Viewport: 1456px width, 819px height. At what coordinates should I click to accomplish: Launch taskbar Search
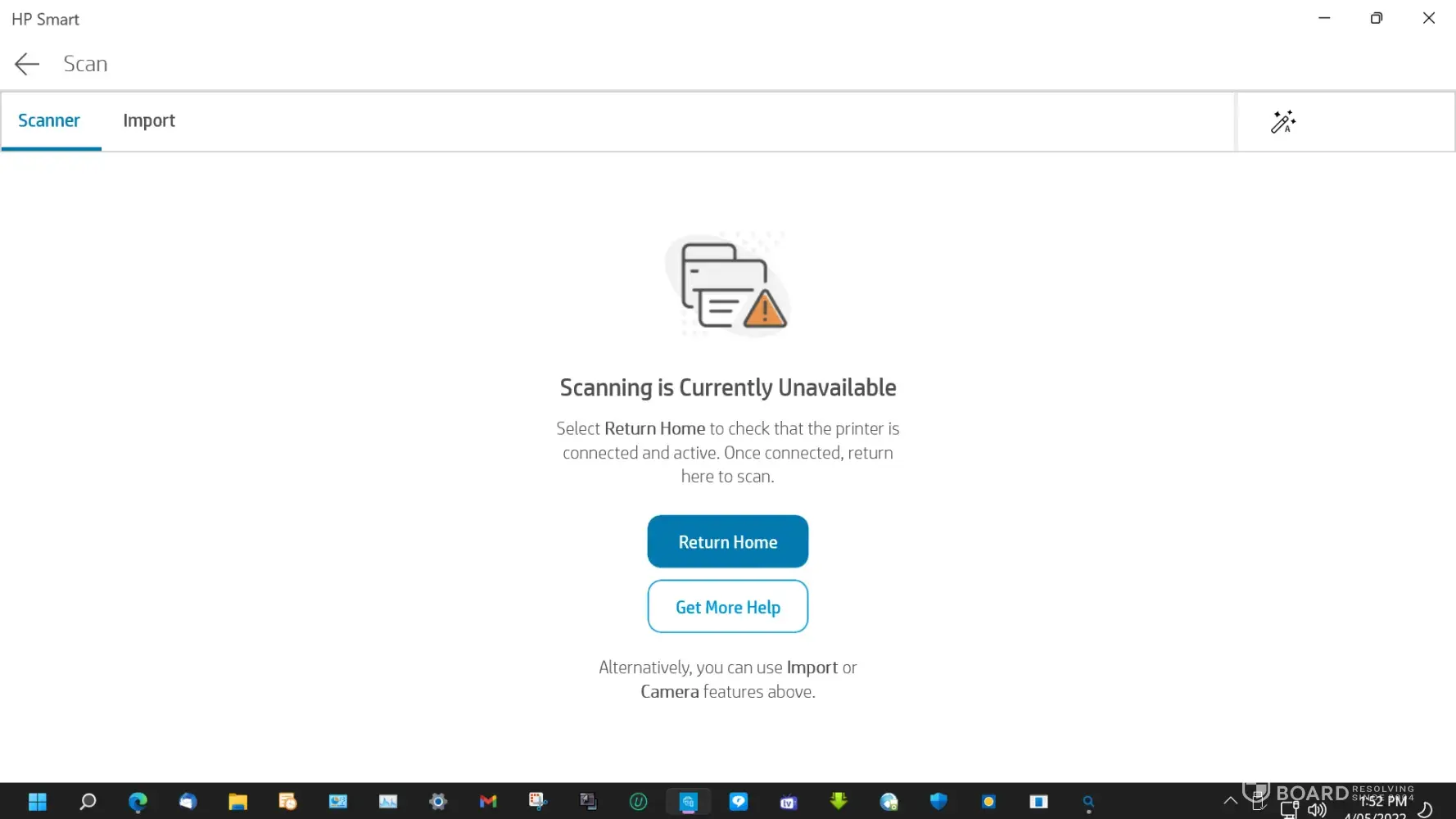(88, 802)
